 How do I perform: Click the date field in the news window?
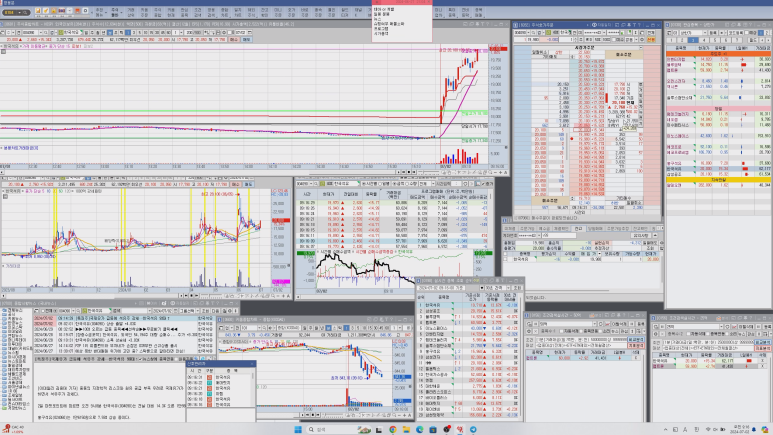163,311
